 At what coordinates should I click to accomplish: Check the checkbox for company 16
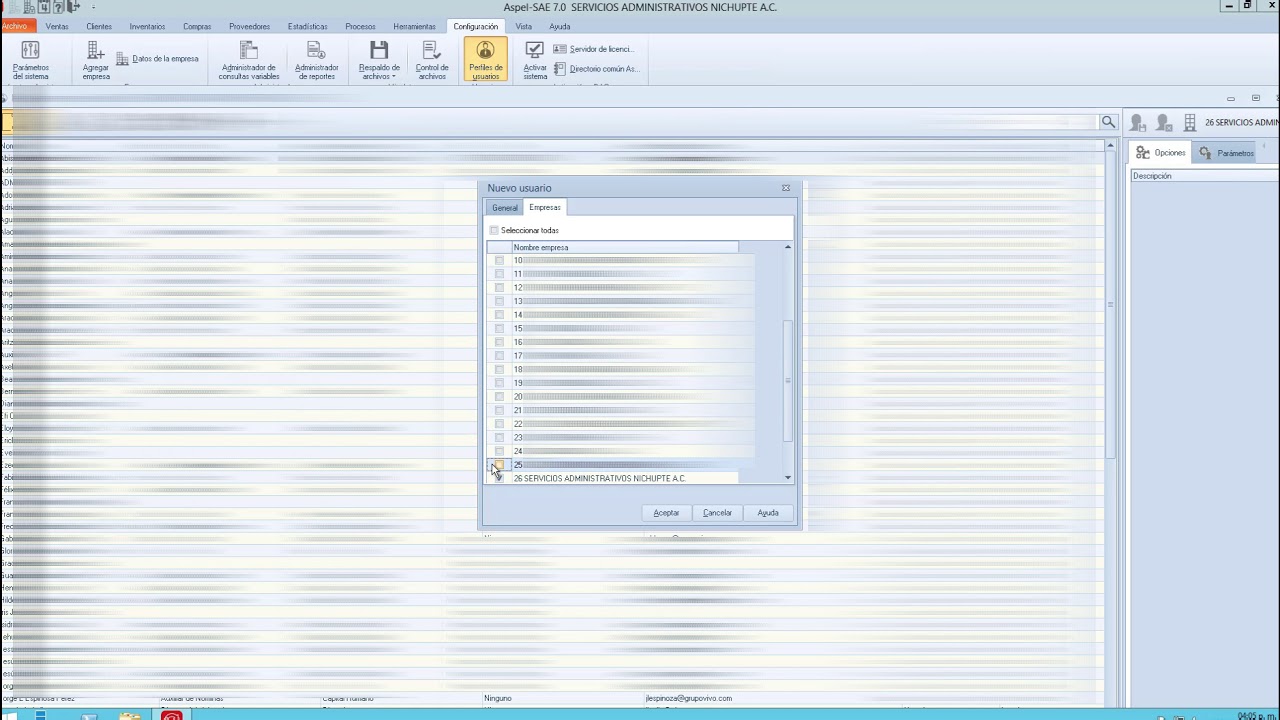pyautogui.click(x=499, y=342)
